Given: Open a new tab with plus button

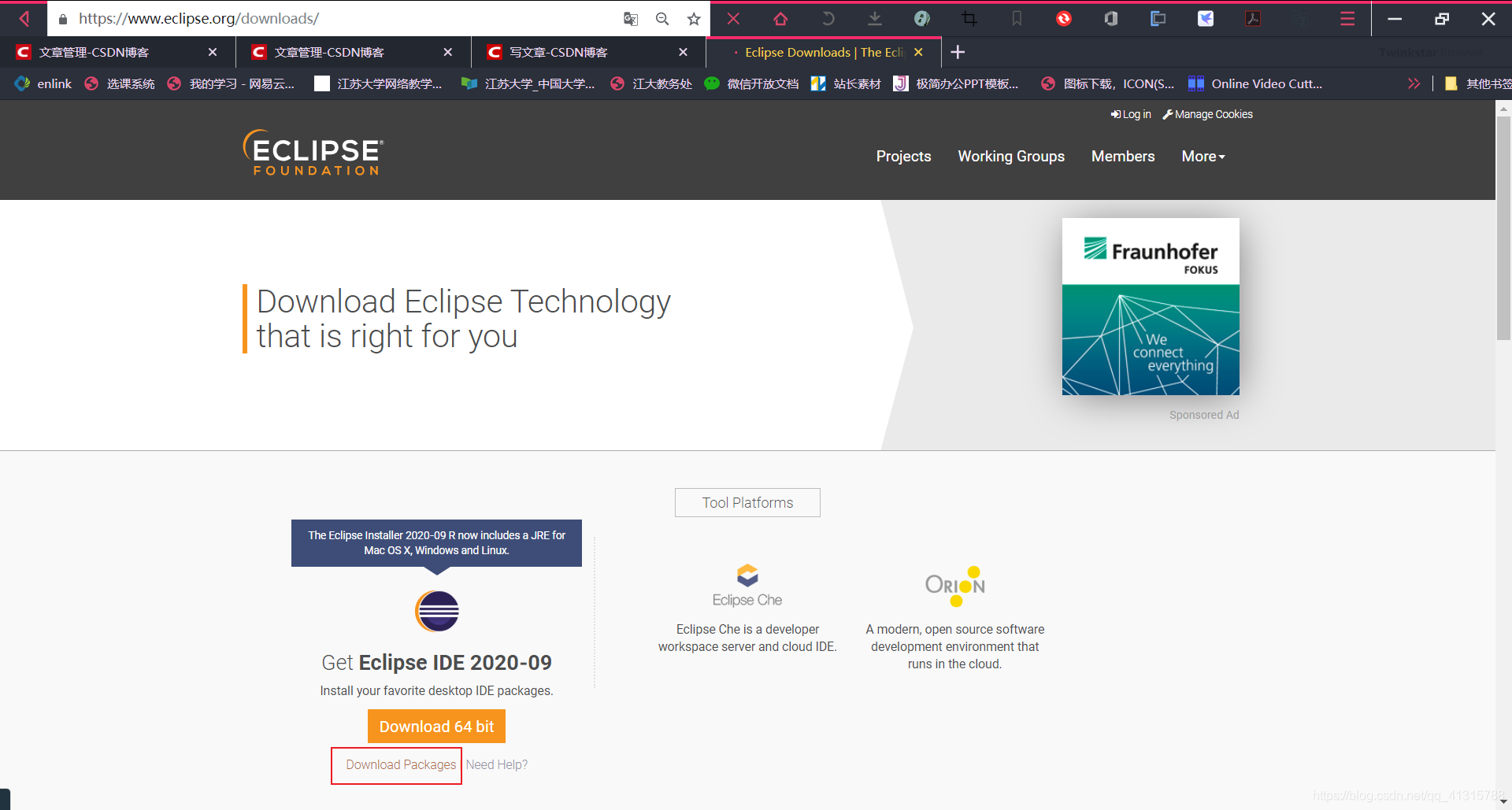Looking at the screenshot, I should click(958, 52).
